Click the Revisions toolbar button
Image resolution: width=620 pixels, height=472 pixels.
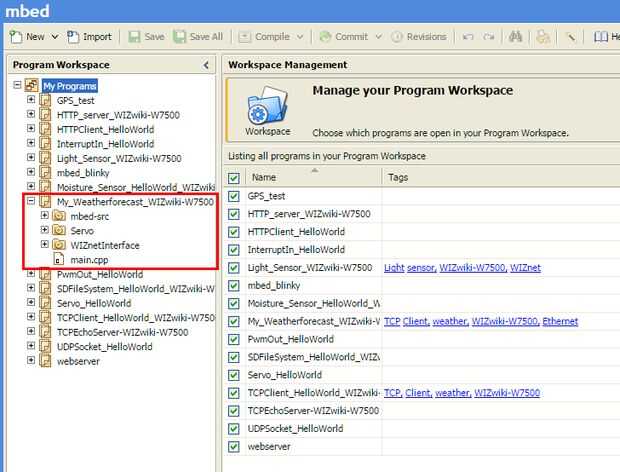pyautogui.click(x=419, y=37)
